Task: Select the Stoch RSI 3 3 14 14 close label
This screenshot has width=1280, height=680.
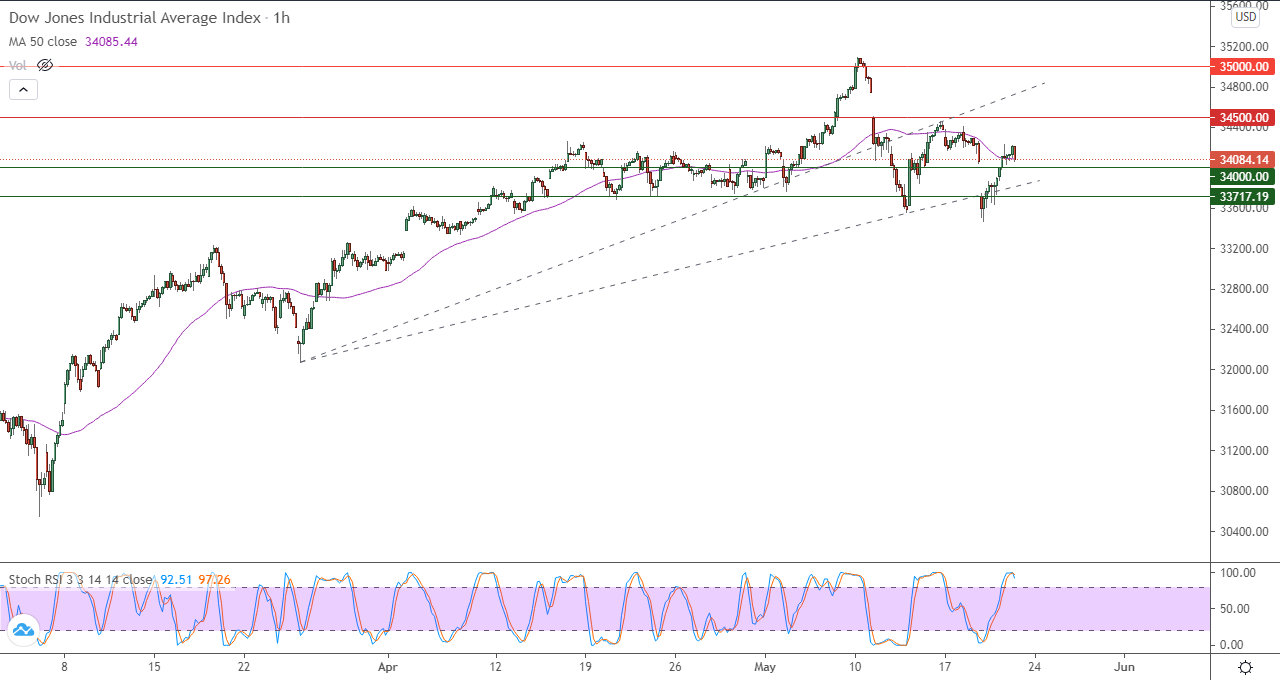Action: click(x=81, y=580)
